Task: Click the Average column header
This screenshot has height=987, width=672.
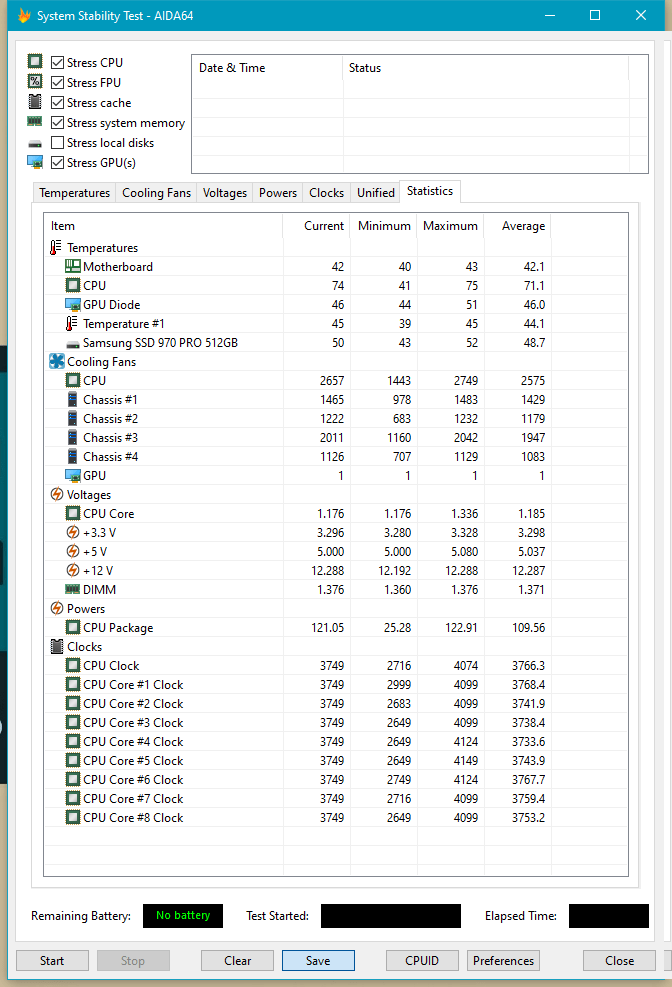Action: tap(517, 225)
